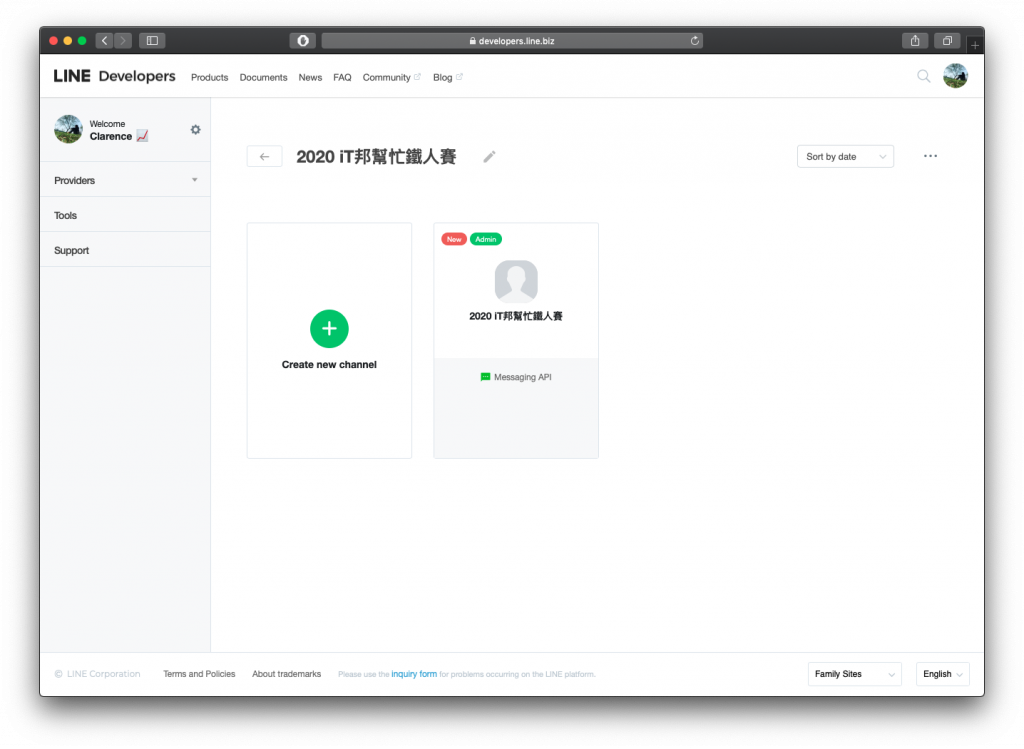
Task: Open the 2020 iT邦幫忙鐵人賽 channel card title
Action: pos(516,316)
